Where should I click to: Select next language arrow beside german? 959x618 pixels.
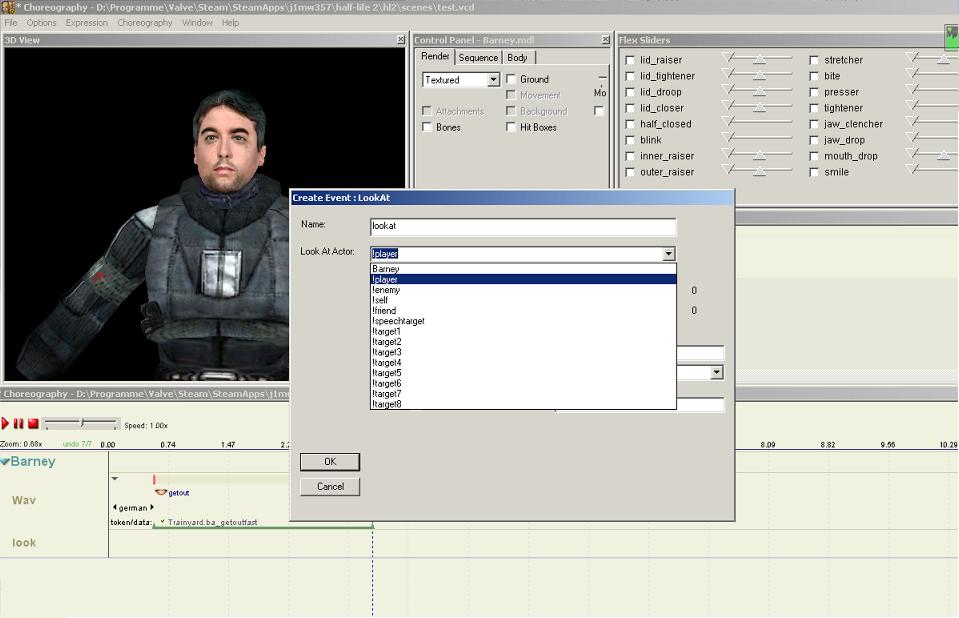point(152,507)
